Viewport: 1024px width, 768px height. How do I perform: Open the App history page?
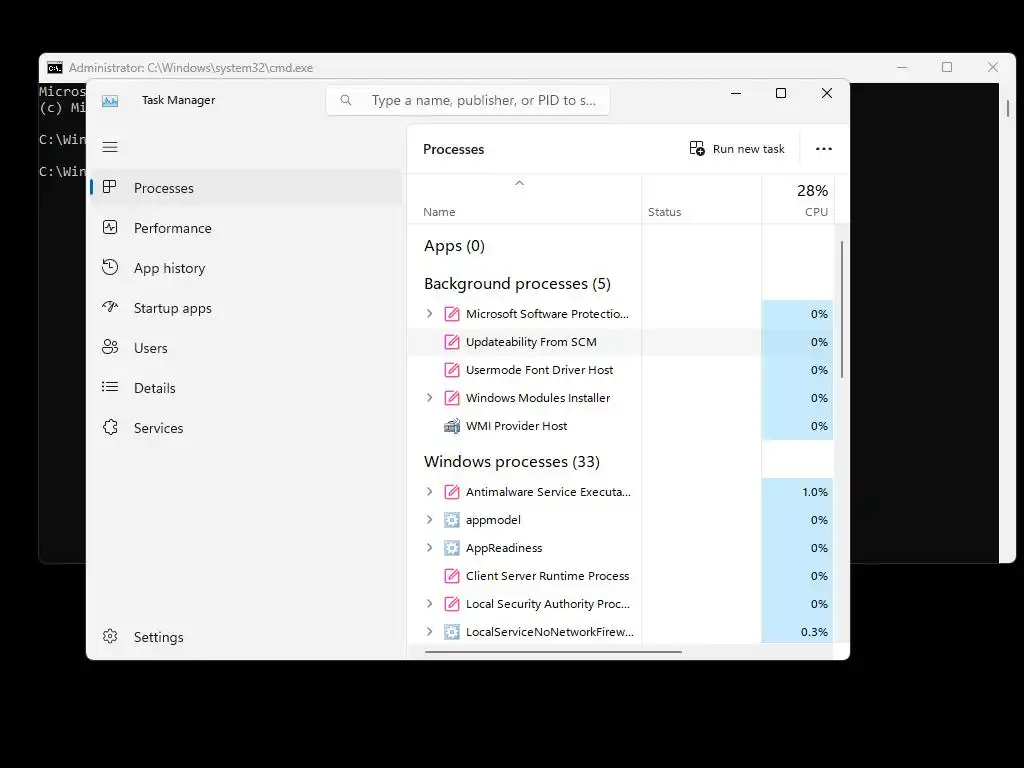pos(247,268)
